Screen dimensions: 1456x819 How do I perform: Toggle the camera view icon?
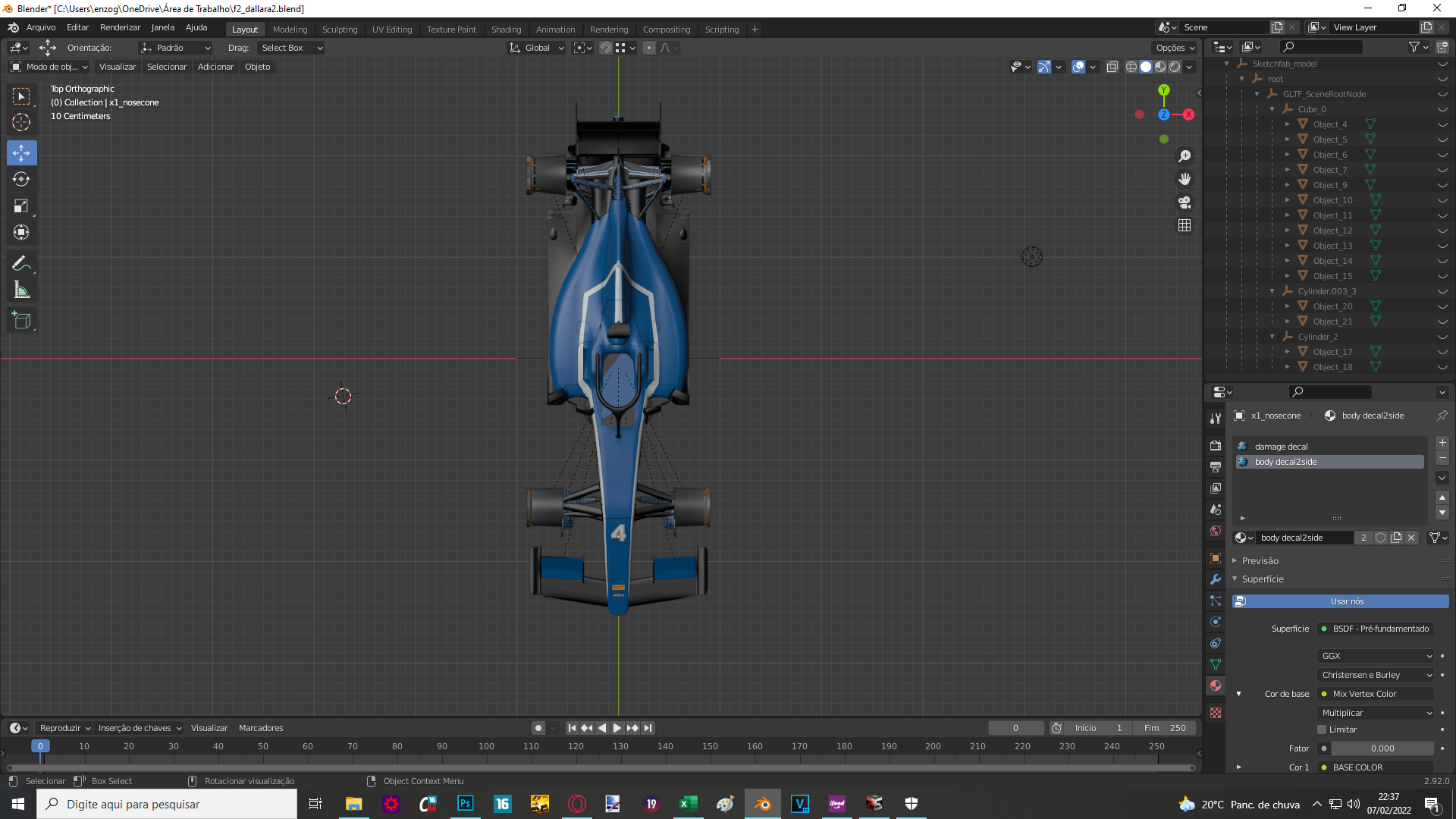point(1185,202)
